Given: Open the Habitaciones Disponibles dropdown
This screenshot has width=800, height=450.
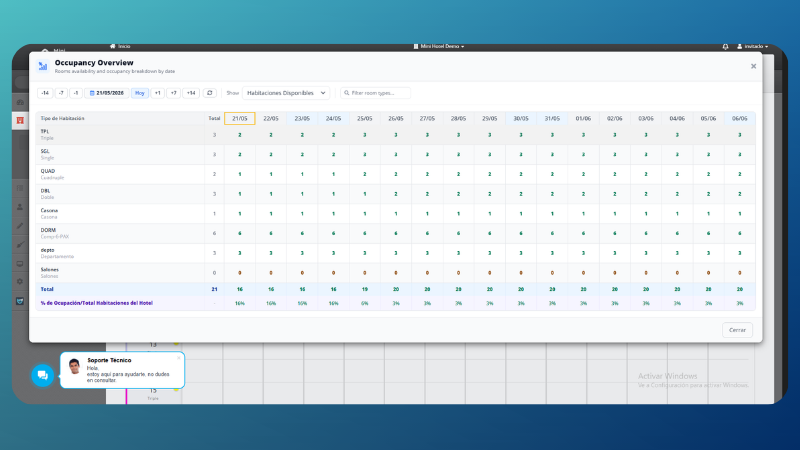Looking at the screenshot, I should (286, 93).
